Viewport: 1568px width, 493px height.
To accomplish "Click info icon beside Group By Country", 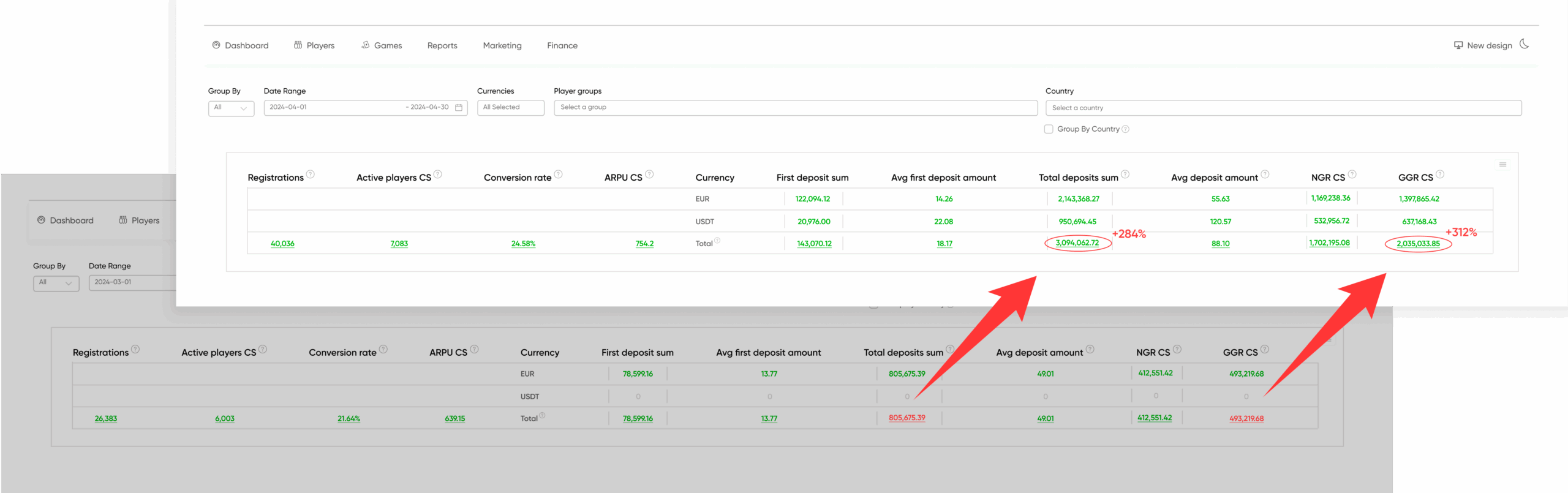I will pos(1125,129).
